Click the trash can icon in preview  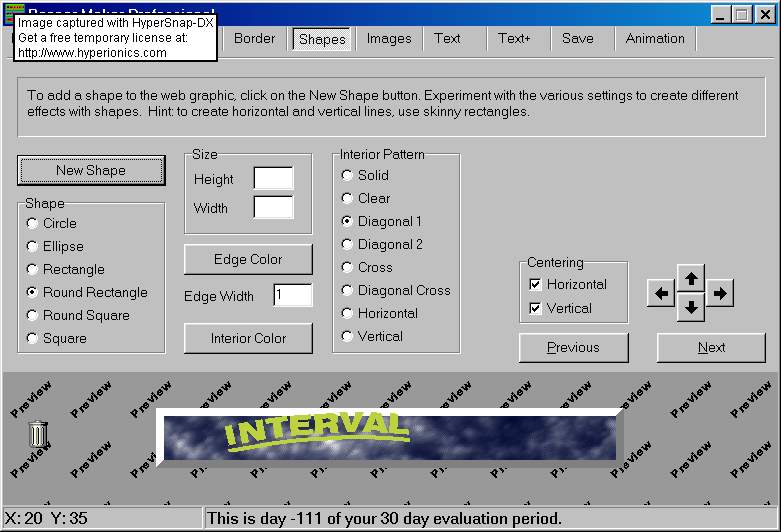[x=38, y=434]
